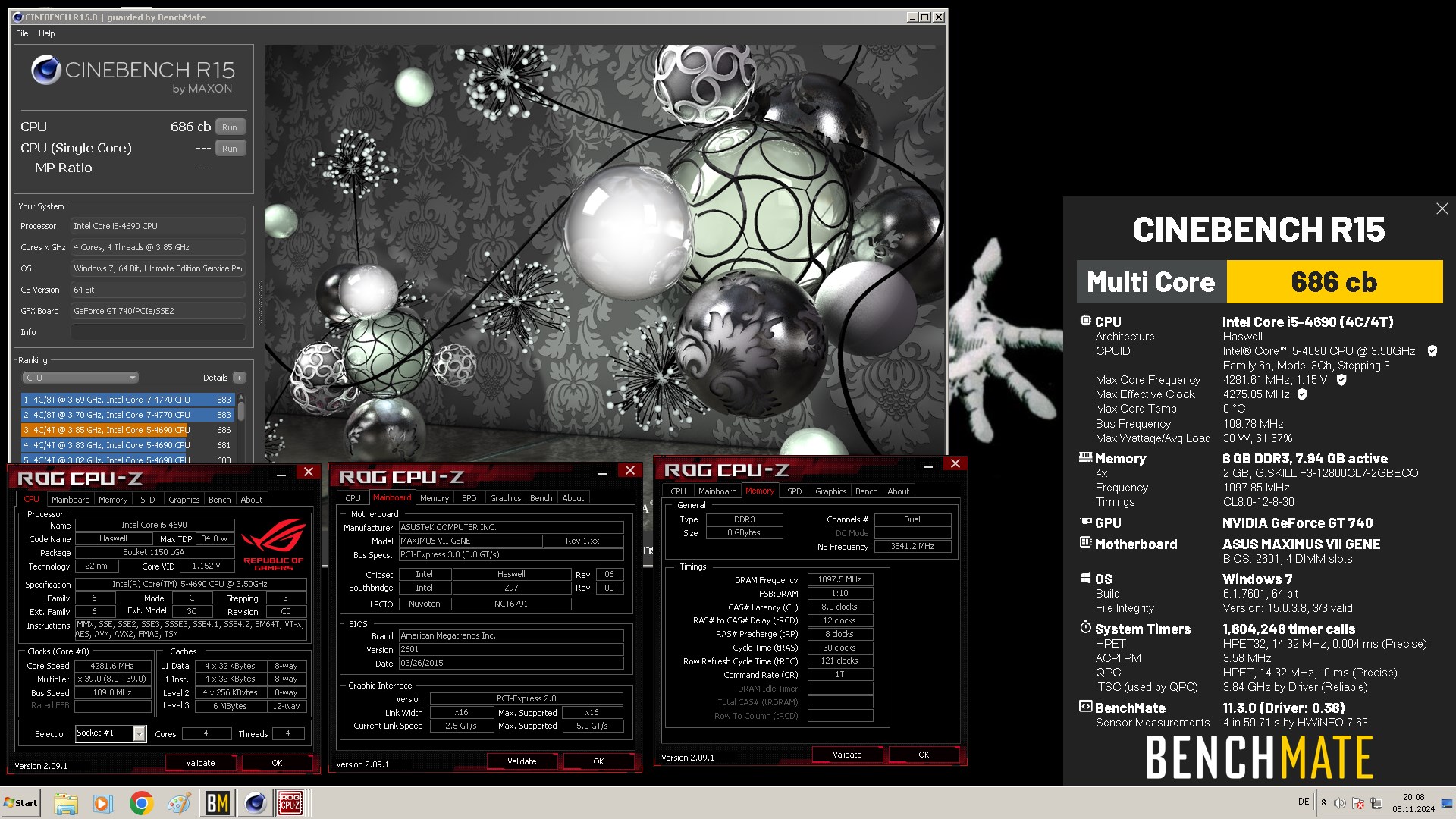Maximize the Cinebench window

pyautogui.click(x=924, y=17)
